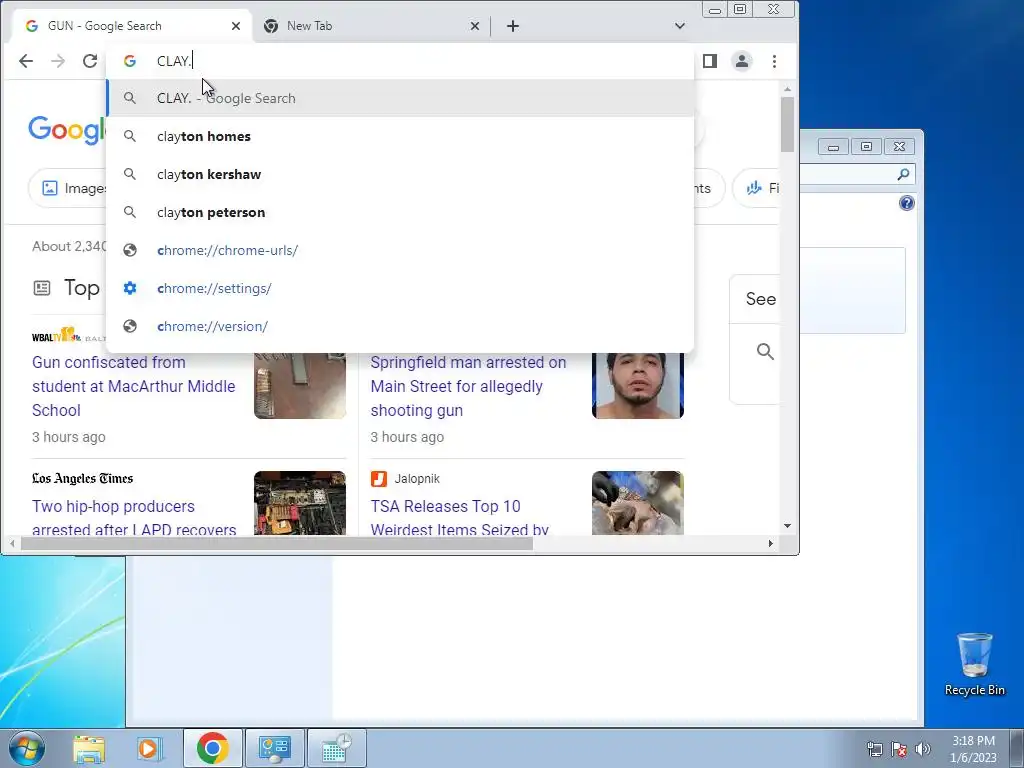The height and width of the screenshot is (768, 1024).
Task: Click the Jalopnik source icon
Action: pyautogui.click(x=379, y=479)
